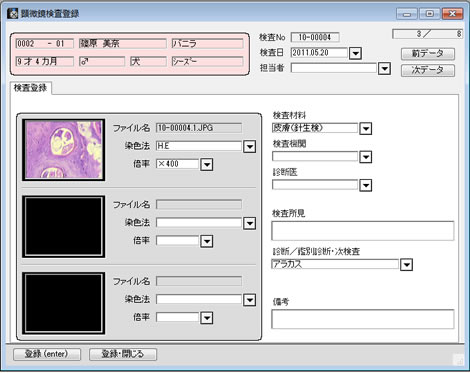Open the 検査機関 dropdown arrow

(x=366, y=157)
